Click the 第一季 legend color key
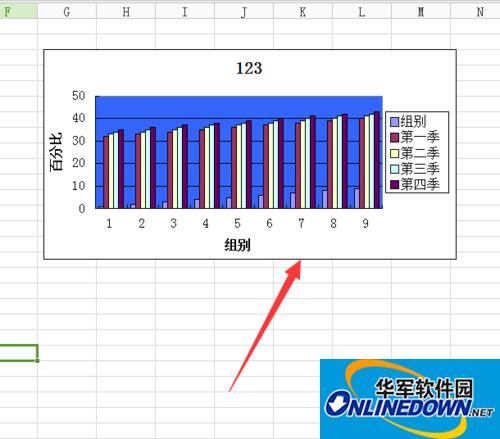This screenshot has height=439, width=500. tap(395, 137)
